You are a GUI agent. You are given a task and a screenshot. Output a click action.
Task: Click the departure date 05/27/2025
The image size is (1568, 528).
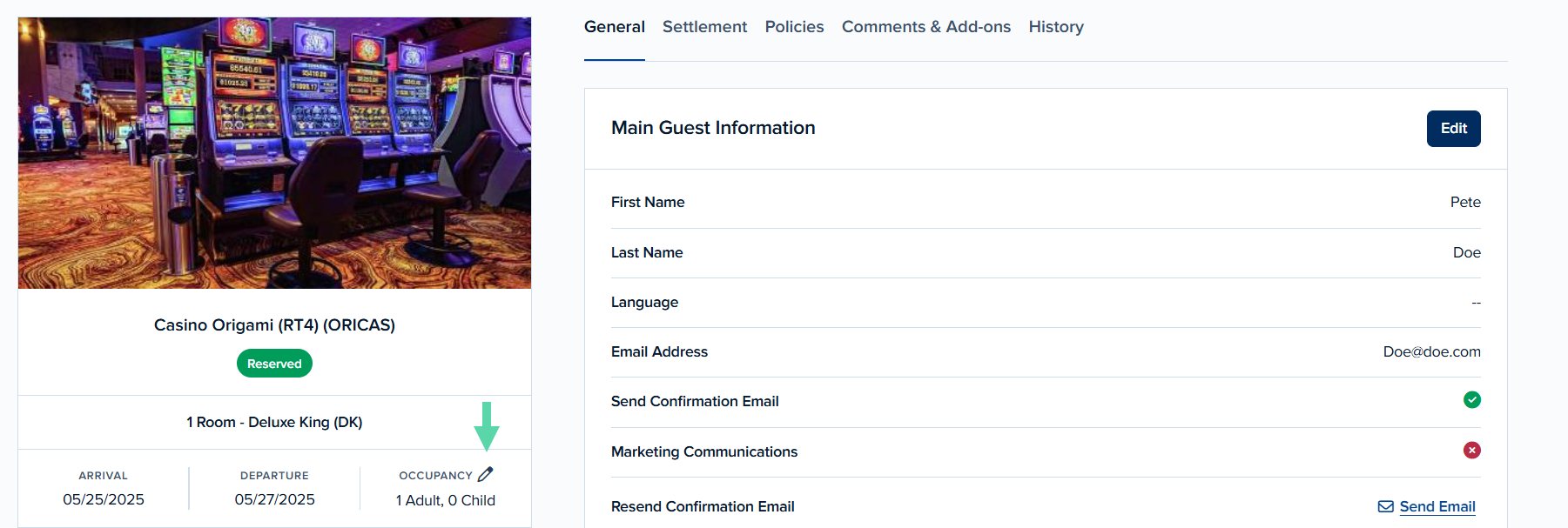pyautogui.click(x=274, y=499)
